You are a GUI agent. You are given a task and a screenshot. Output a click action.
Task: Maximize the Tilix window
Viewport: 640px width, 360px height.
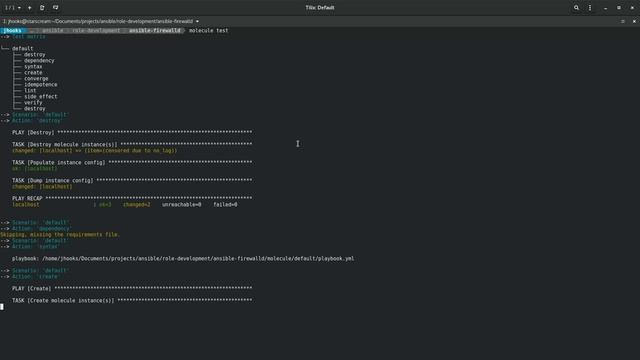click(x=619, y=8)
